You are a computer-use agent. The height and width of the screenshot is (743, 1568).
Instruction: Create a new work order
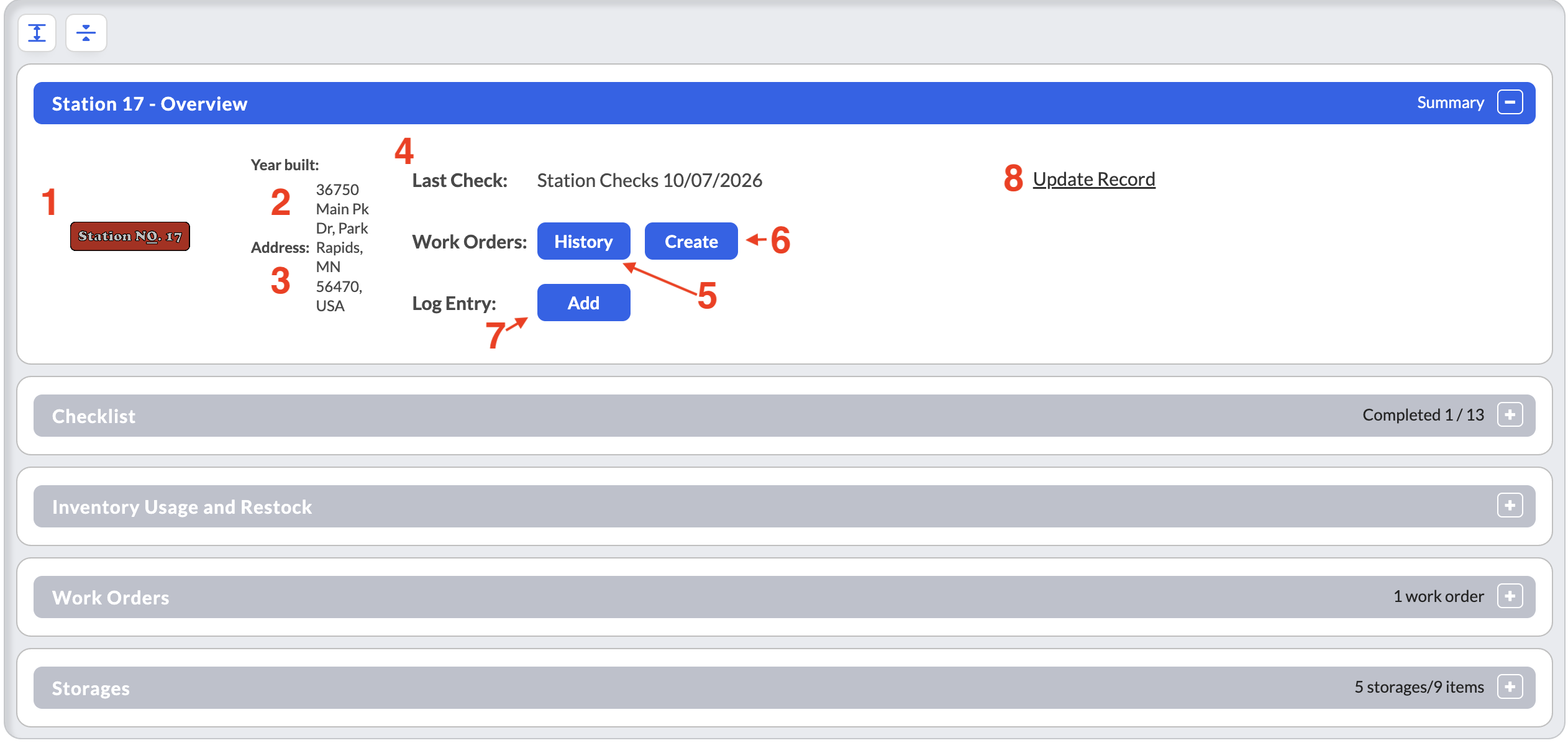[691, 241]
